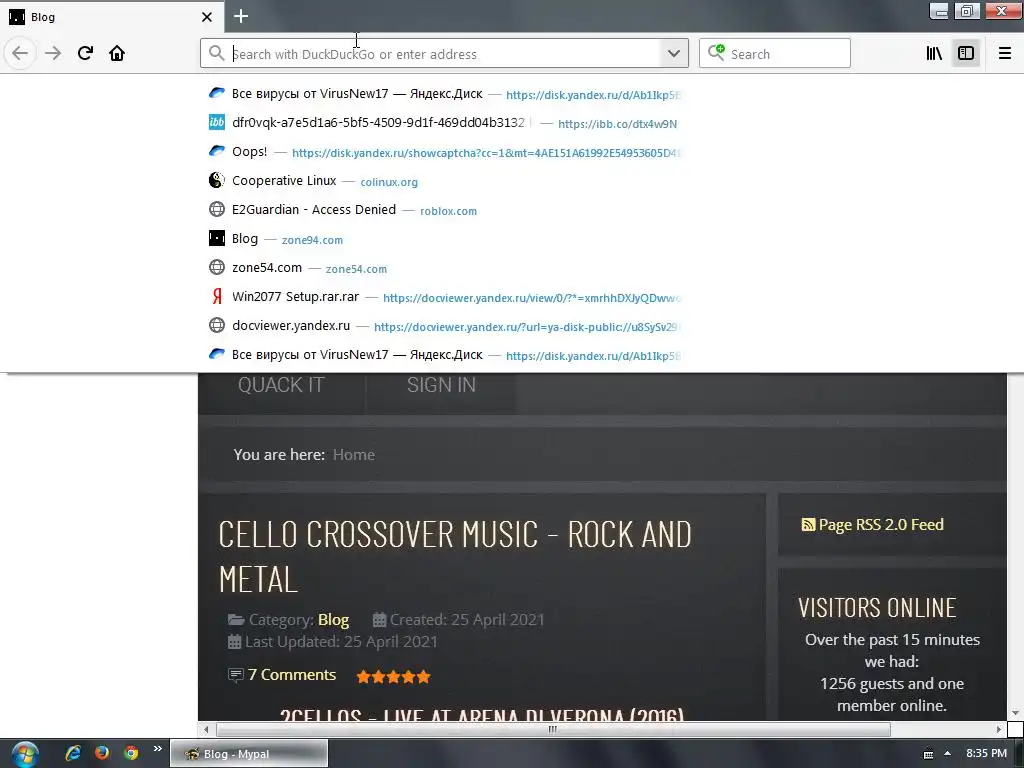Reload the current page
Viewport: 1024px width, 768px height.
85,53
